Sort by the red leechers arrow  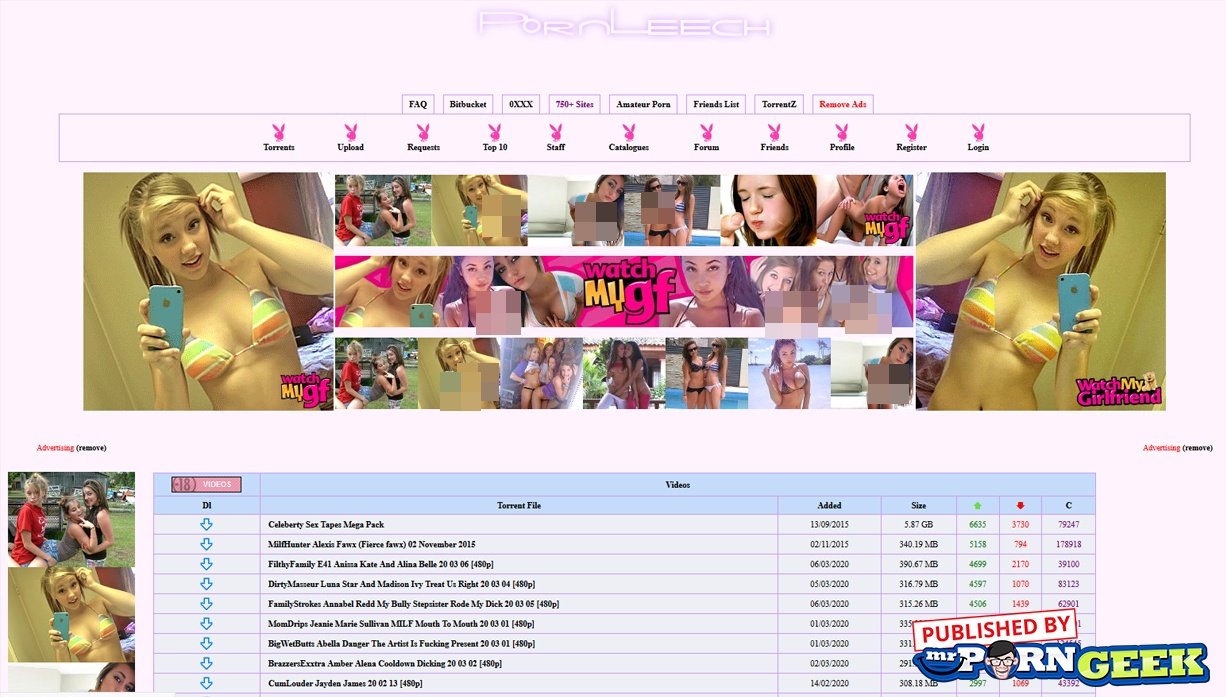coord(1020,506)
